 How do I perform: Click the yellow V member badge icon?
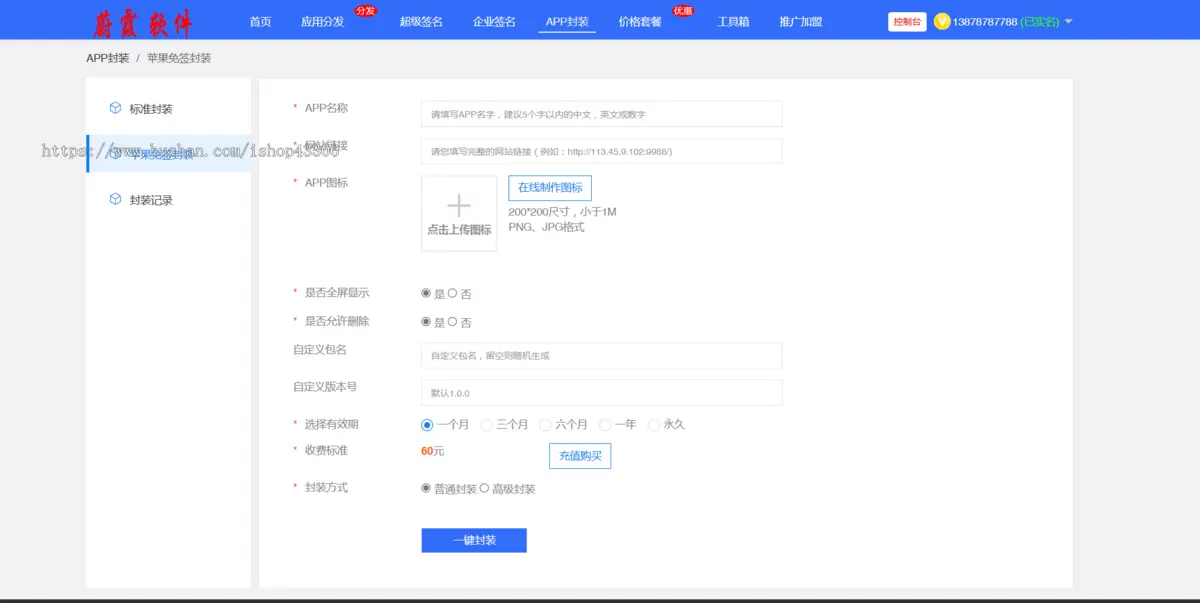942,21
